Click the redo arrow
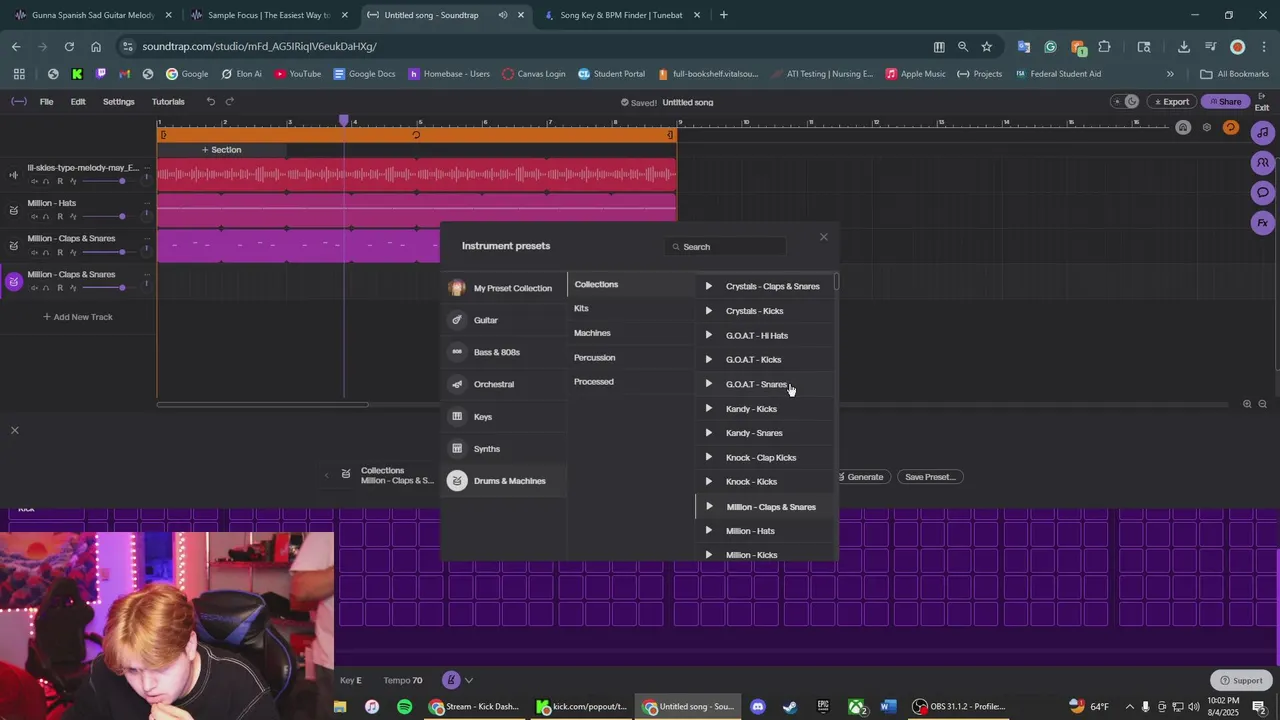 (229, 101)
